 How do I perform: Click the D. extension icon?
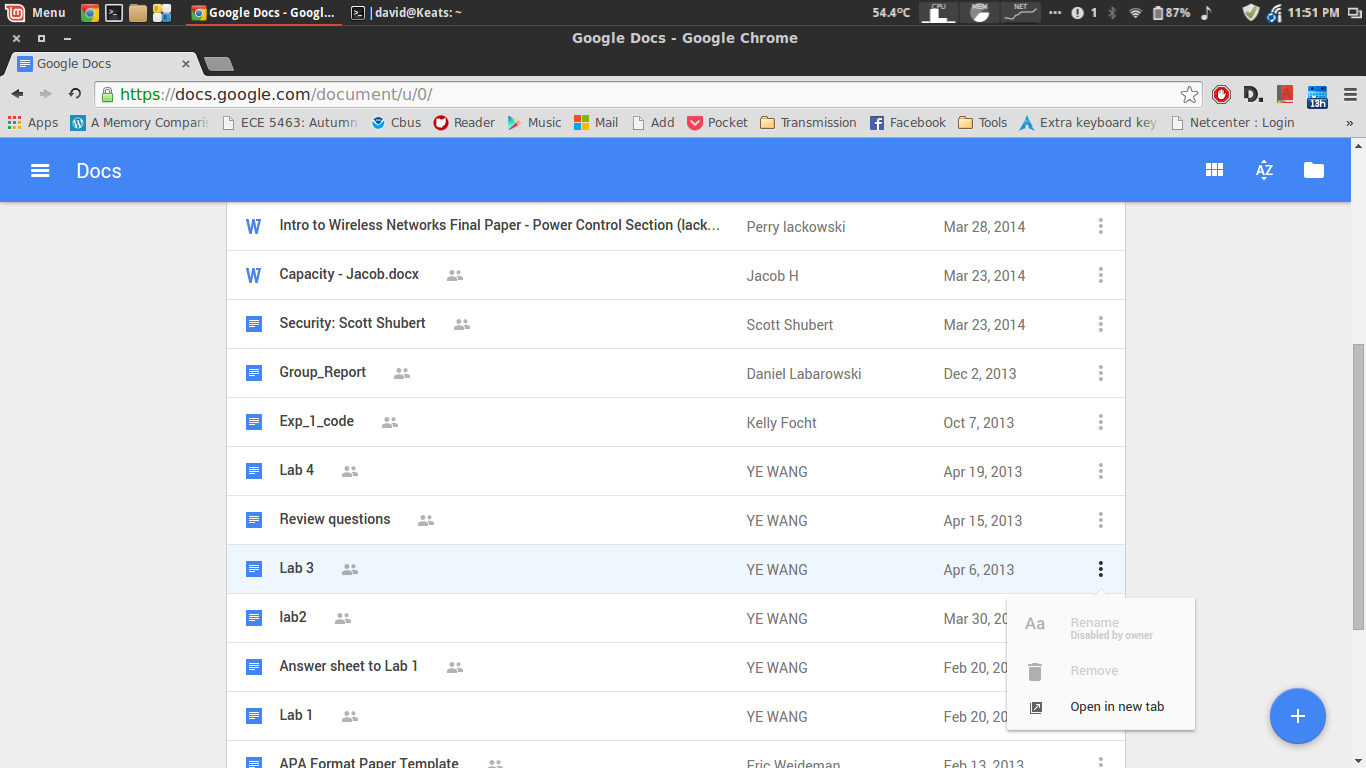click(x=1253, y=94)
